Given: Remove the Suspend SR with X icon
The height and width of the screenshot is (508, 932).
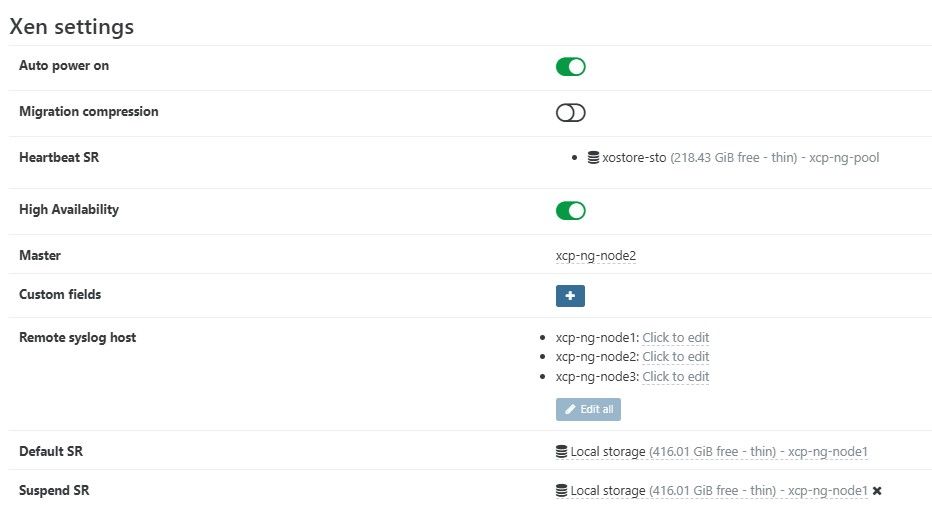Looking at the screenshot, I should click(877, 491).
